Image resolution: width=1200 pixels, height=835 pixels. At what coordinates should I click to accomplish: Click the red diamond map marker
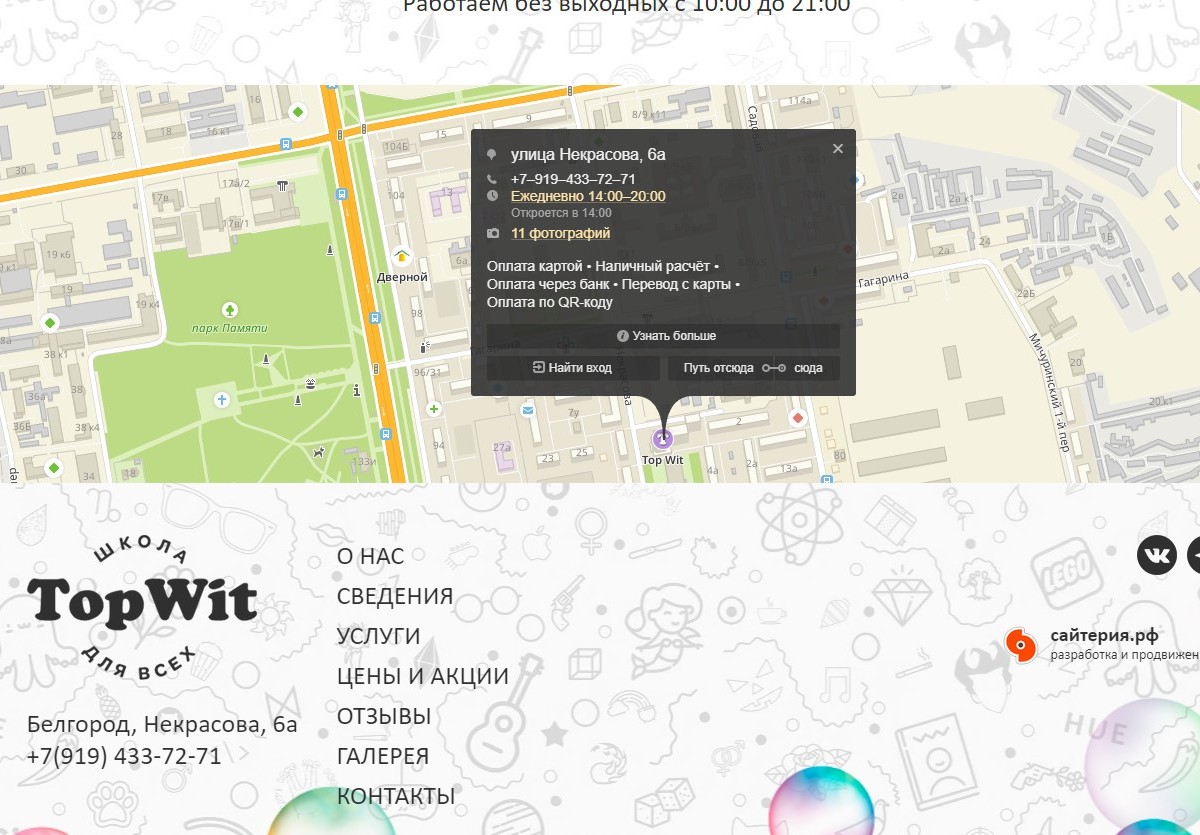pyautogui.click(x=797, y=417)
